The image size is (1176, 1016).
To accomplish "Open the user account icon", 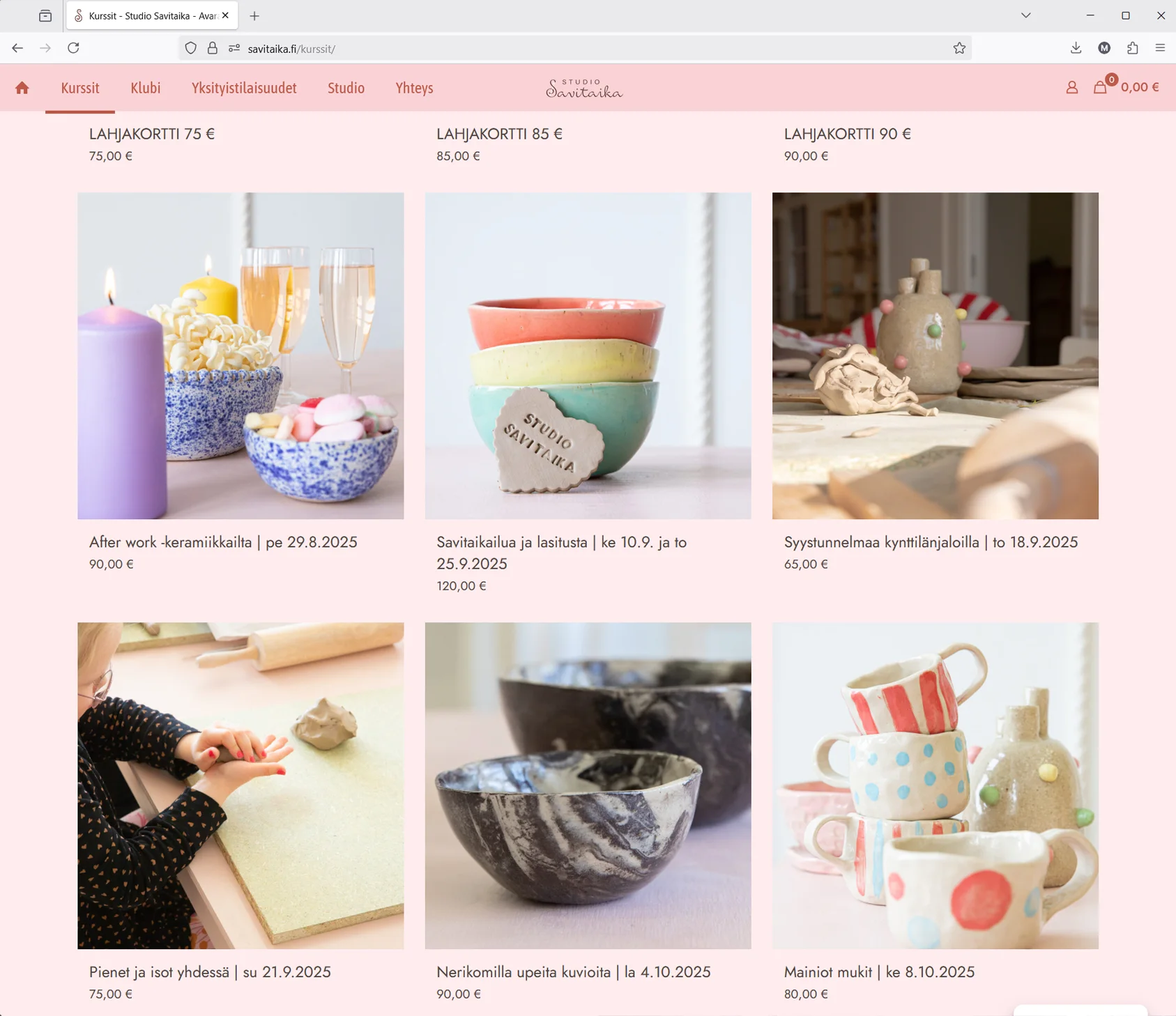I will pyautogui.click(x=1071, y=88).
